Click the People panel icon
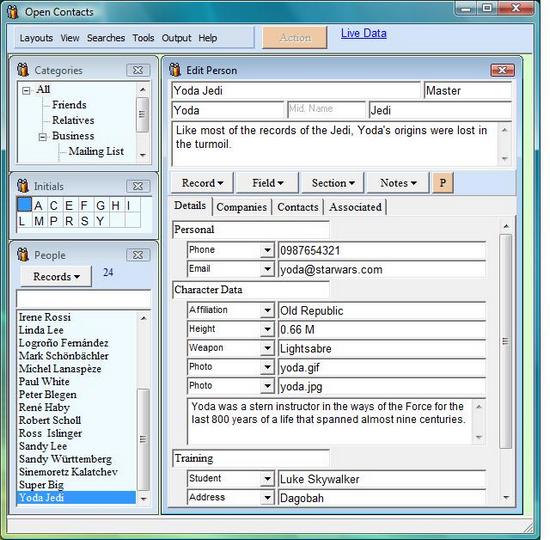550x540 pixels. 23,254
